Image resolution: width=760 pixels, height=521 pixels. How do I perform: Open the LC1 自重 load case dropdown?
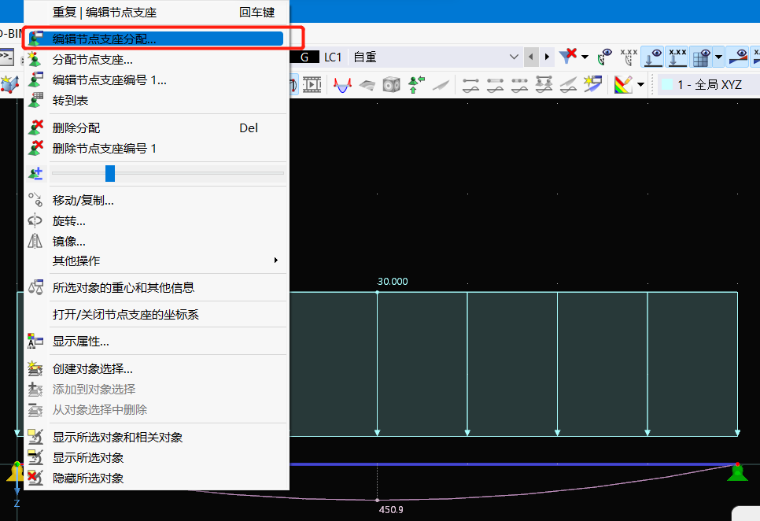click(x=514, y=57)
